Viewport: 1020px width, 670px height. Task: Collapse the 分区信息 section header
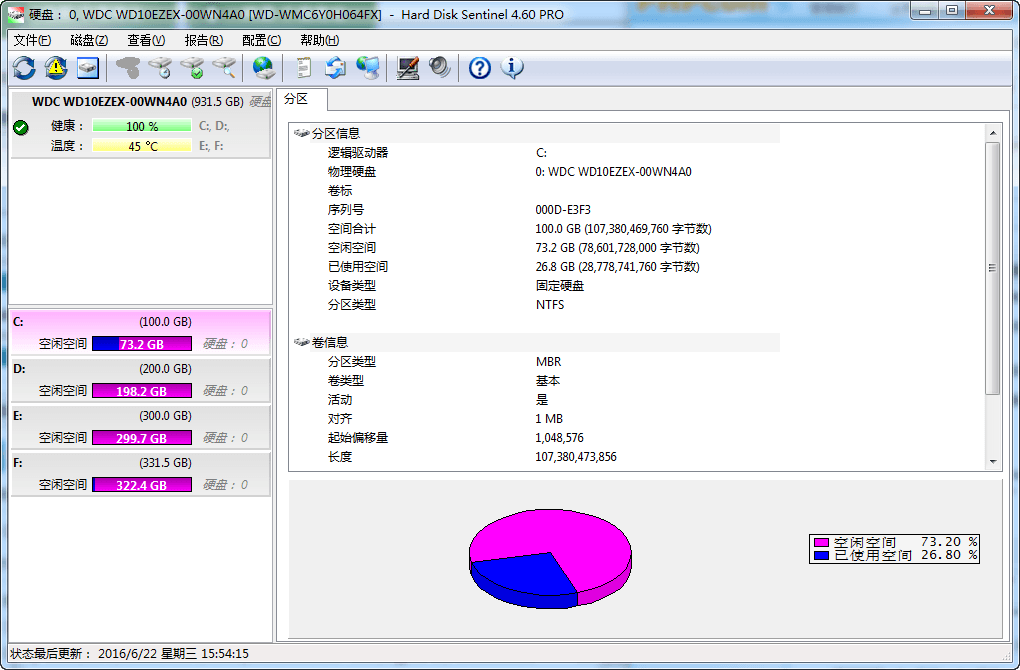(x=535, y=133)
